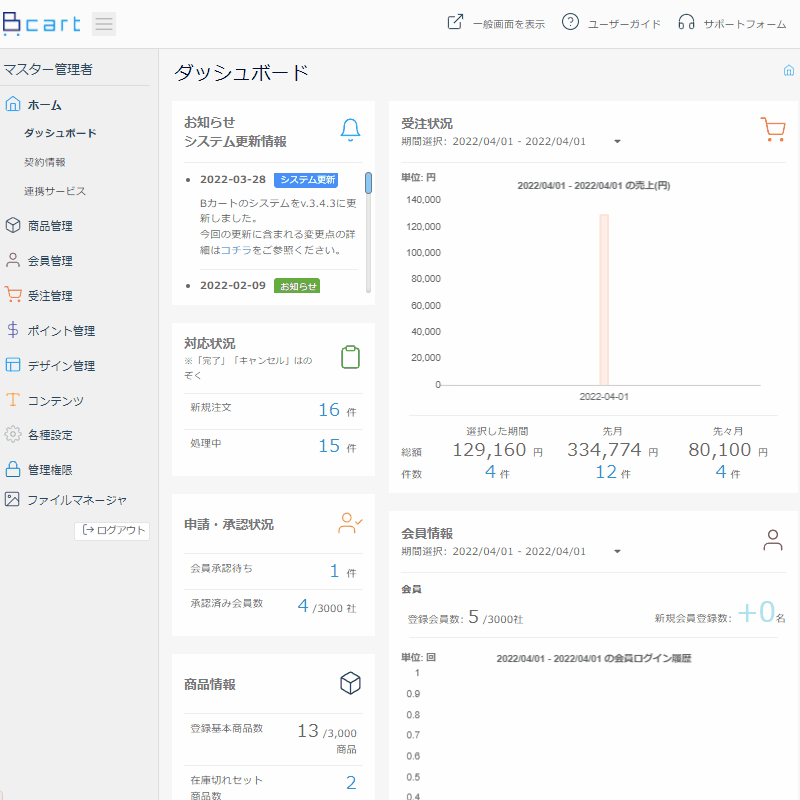Click the bell icon in お知らせ card
The image size is (800, 800).
(351, 130)
